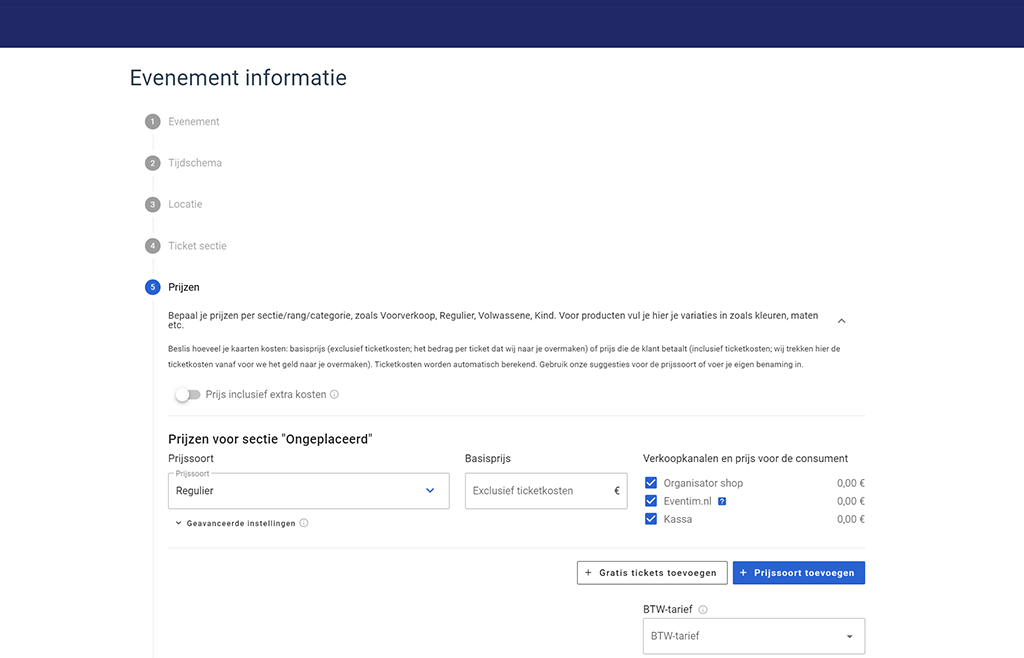Click info icon next to BTW-tarief label
Viewport: 1024px width, 658px height.
pos(703,610)
